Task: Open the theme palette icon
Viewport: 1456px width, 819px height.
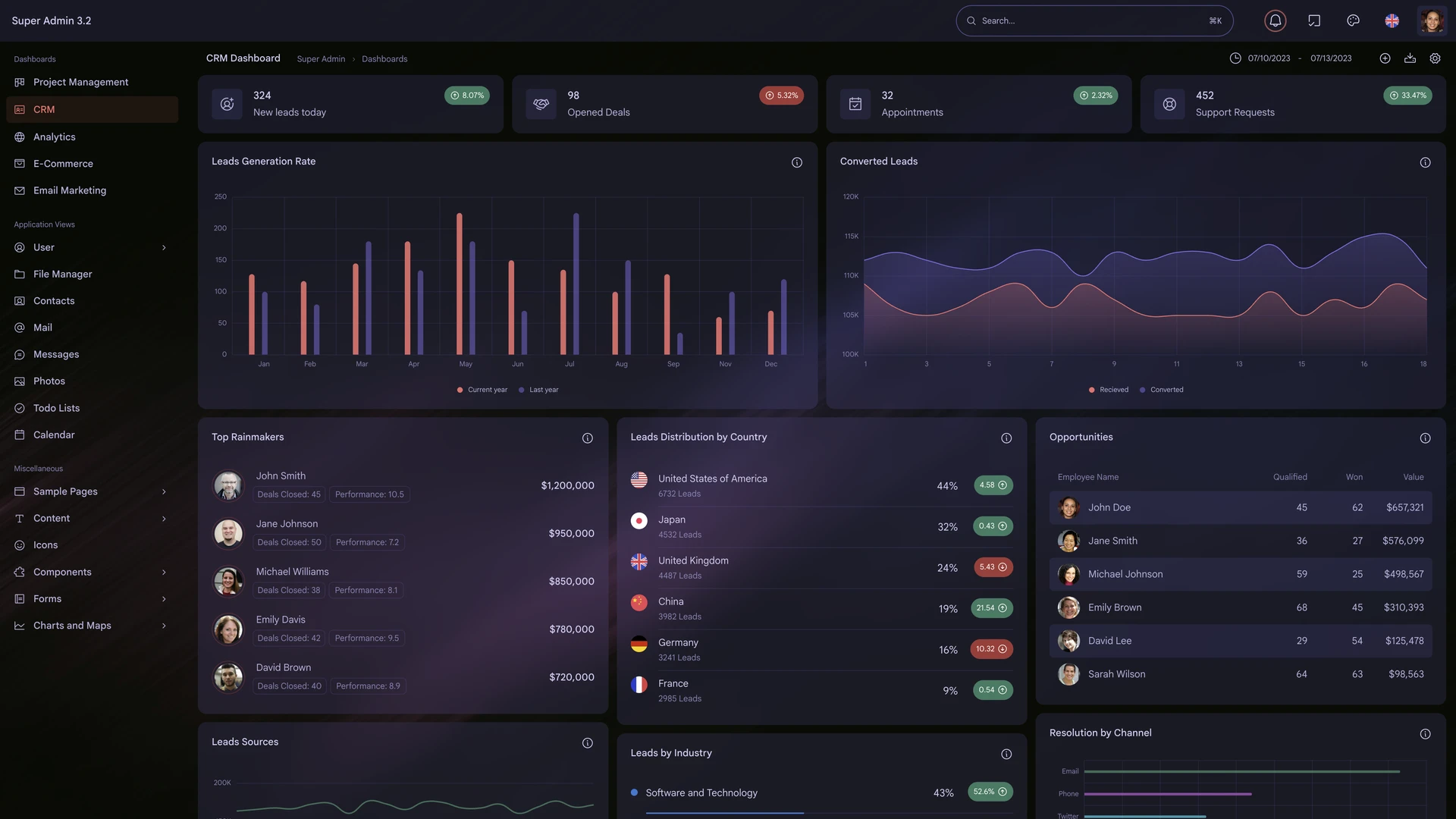Action: coord(1353,20)
